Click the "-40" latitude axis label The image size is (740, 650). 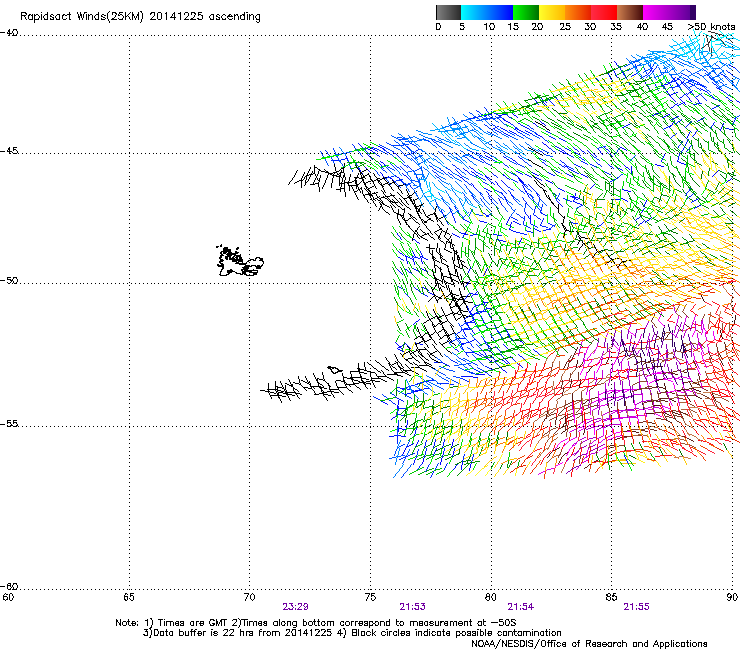[9, 33]
